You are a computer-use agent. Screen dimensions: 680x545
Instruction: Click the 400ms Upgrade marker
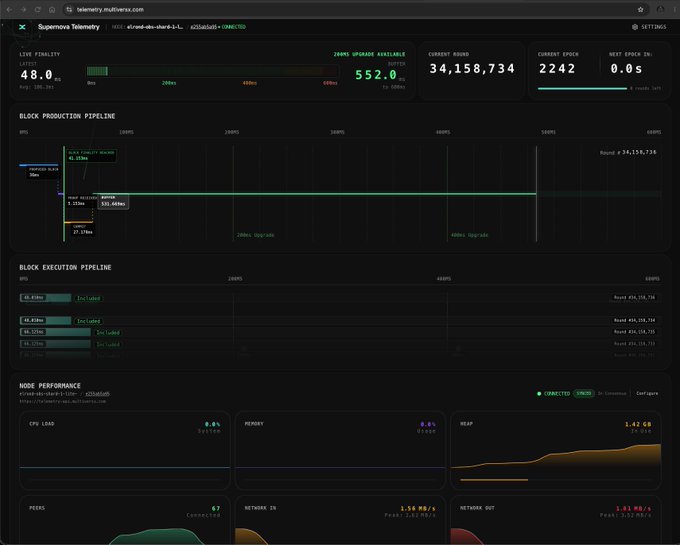(x=469, y=235)
